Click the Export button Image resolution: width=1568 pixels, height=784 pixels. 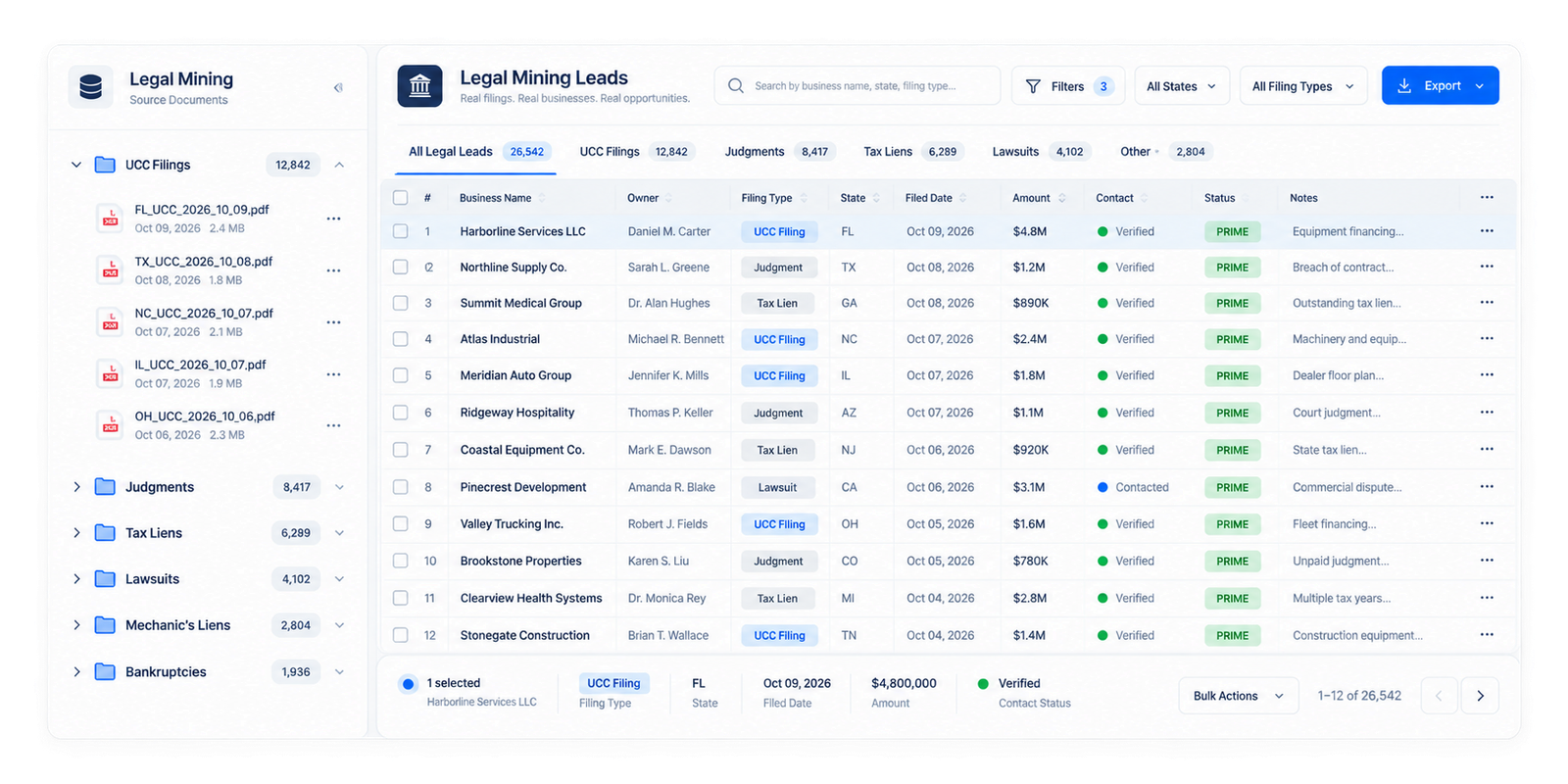tap(1441, 86)
